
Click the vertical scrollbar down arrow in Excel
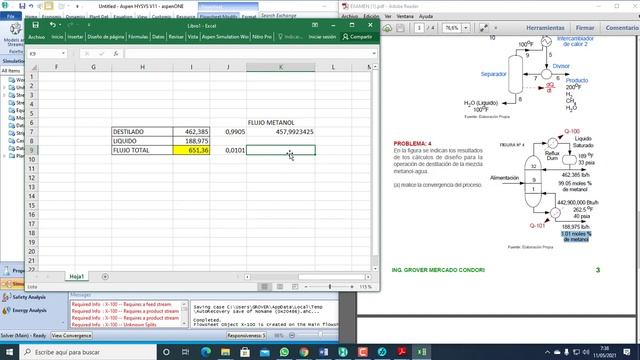pyautogui.click(x=375, y=269)
